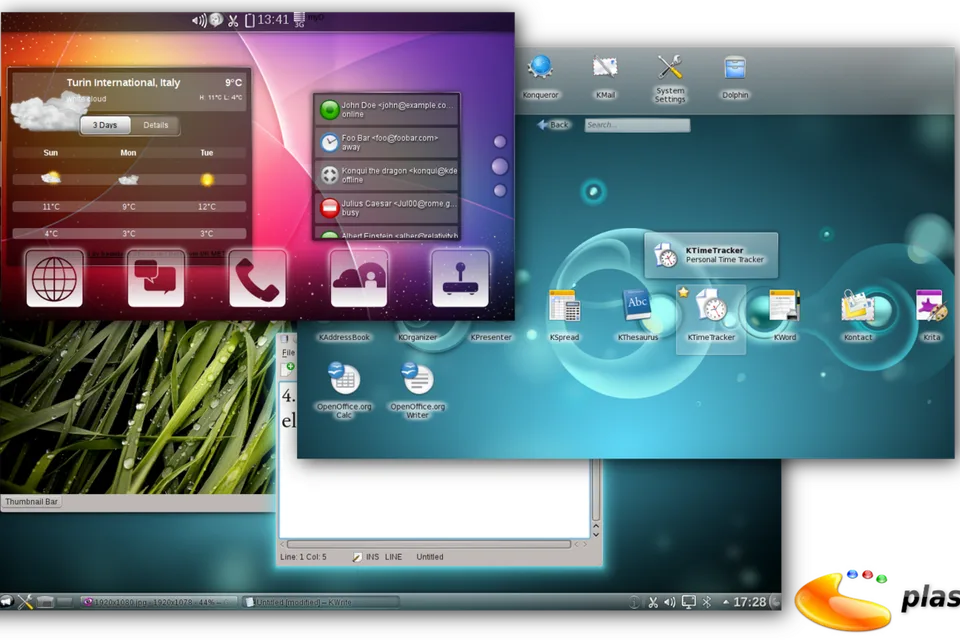Open KThesaurus Abc book icon

click(637, 305)
